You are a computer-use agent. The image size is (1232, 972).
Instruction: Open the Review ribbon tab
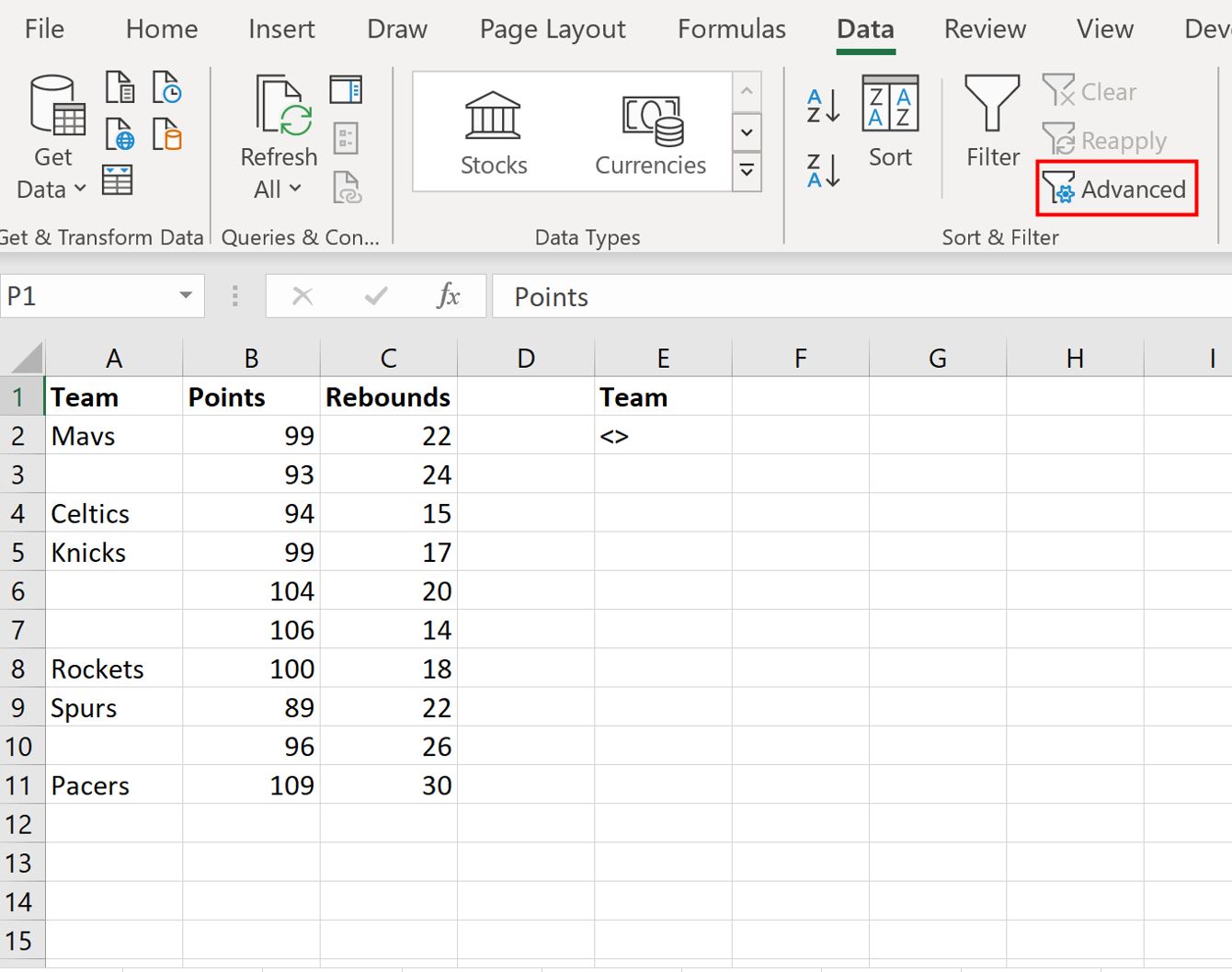(984, 29)
